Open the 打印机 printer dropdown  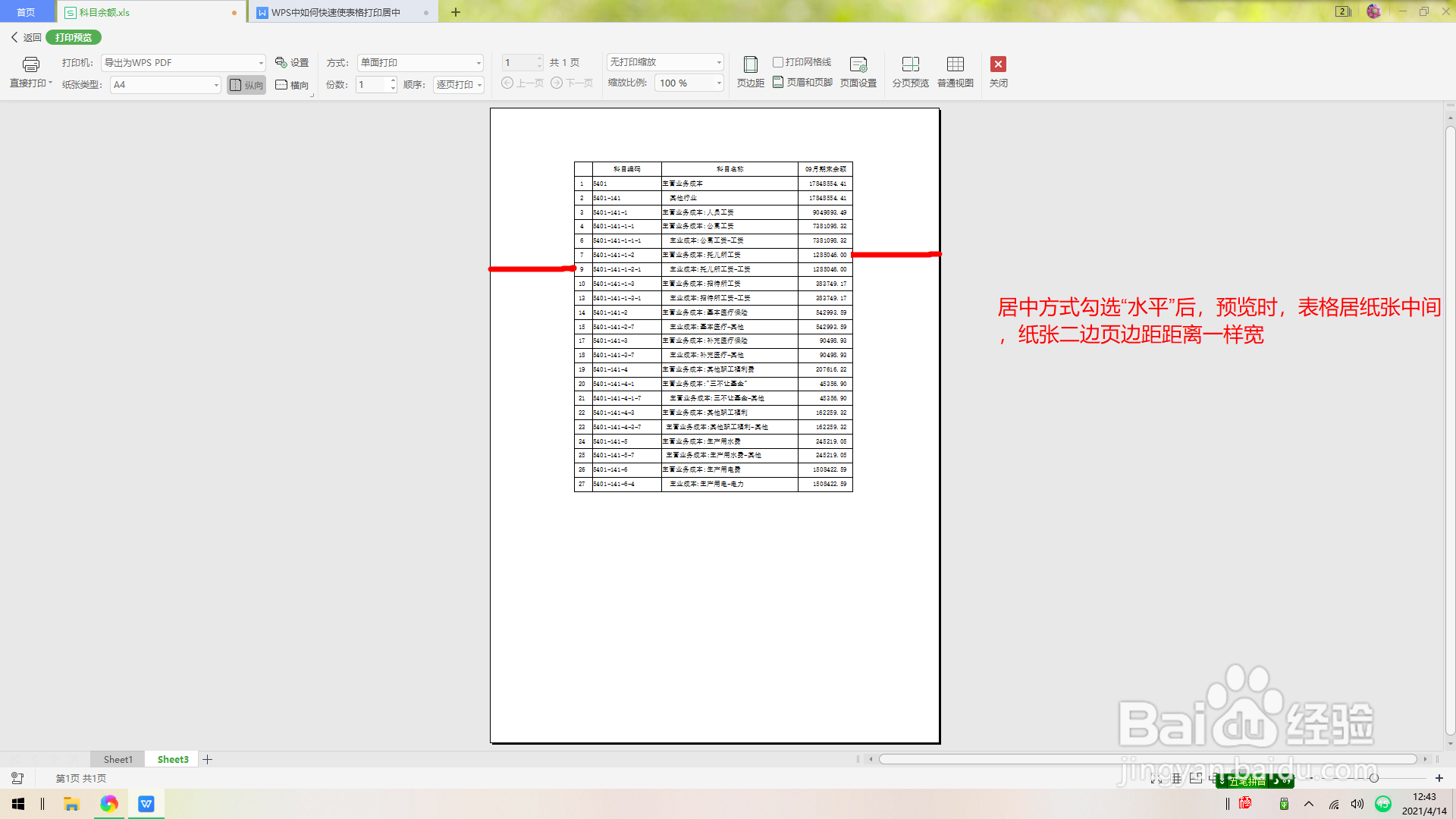tap(261, 62)
